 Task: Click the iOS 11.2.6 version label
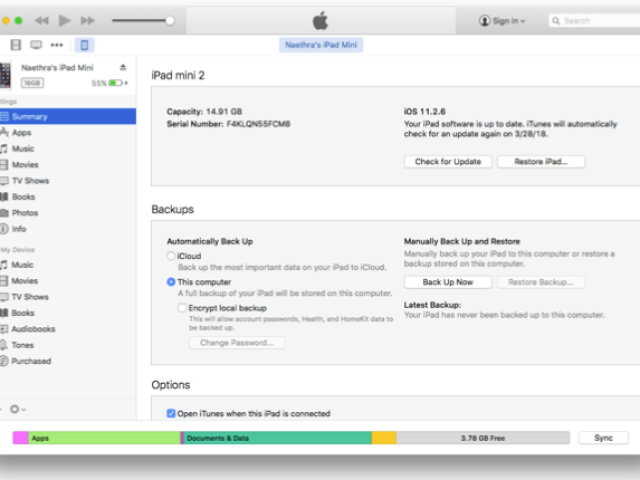tap(424, 111)
